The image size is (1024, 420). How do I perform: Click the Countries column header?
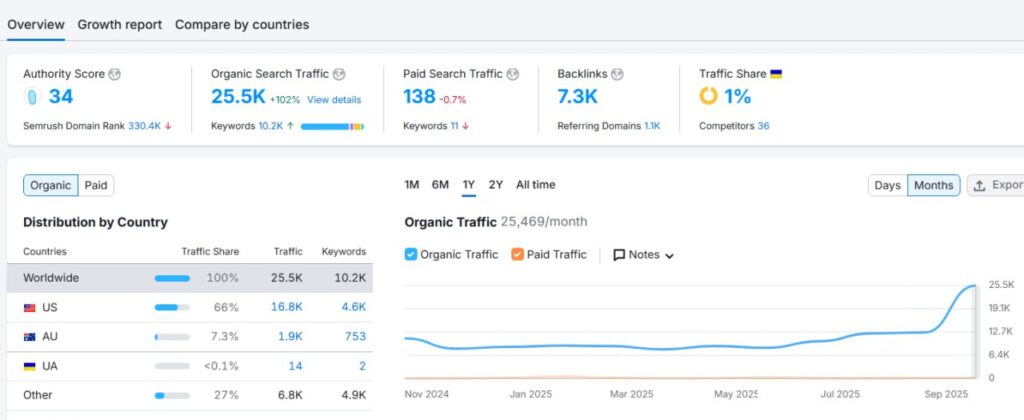(x=45, y=251)
